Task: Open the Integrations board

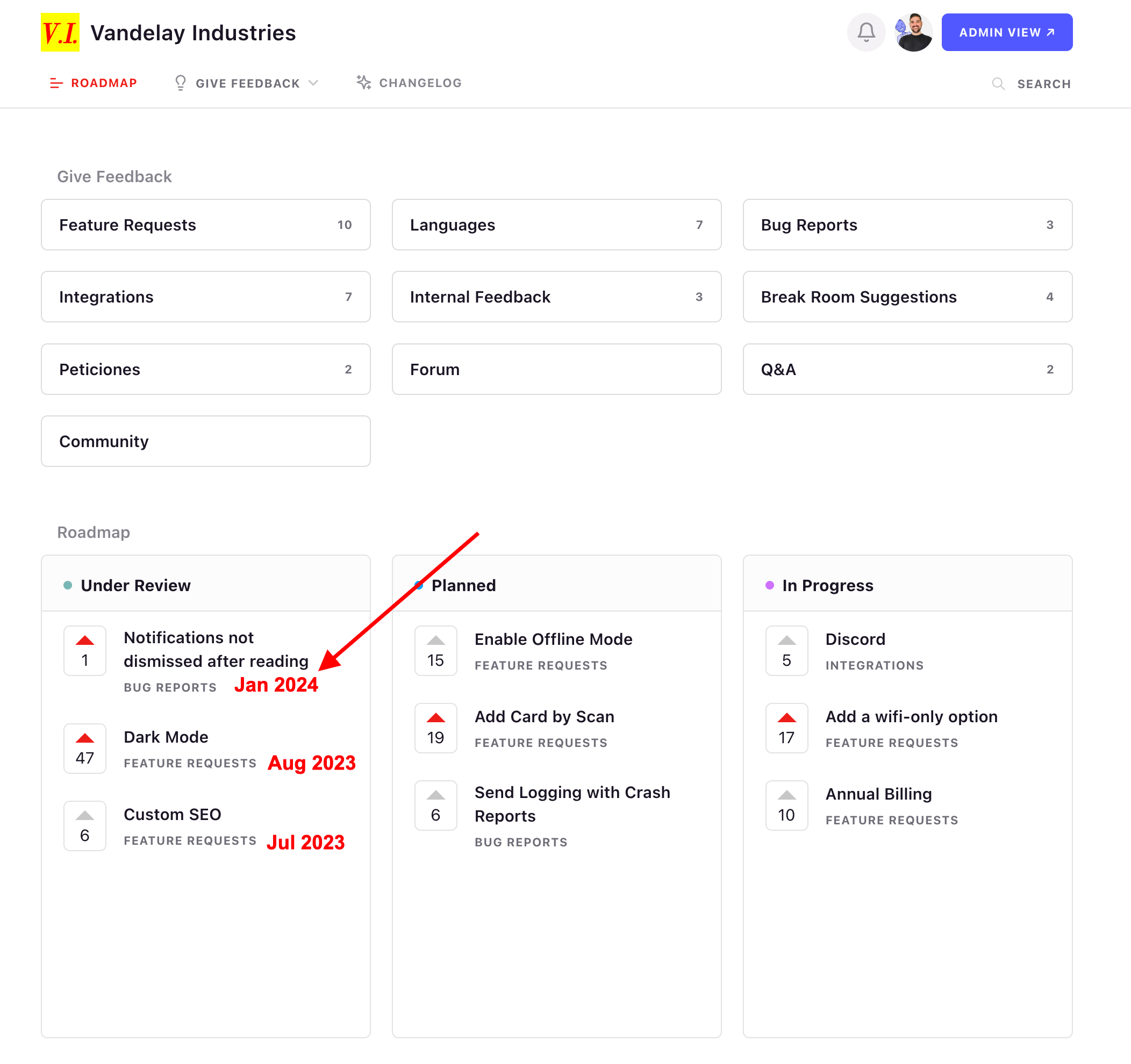Action: pyautogui.click(x=206, y=297)
